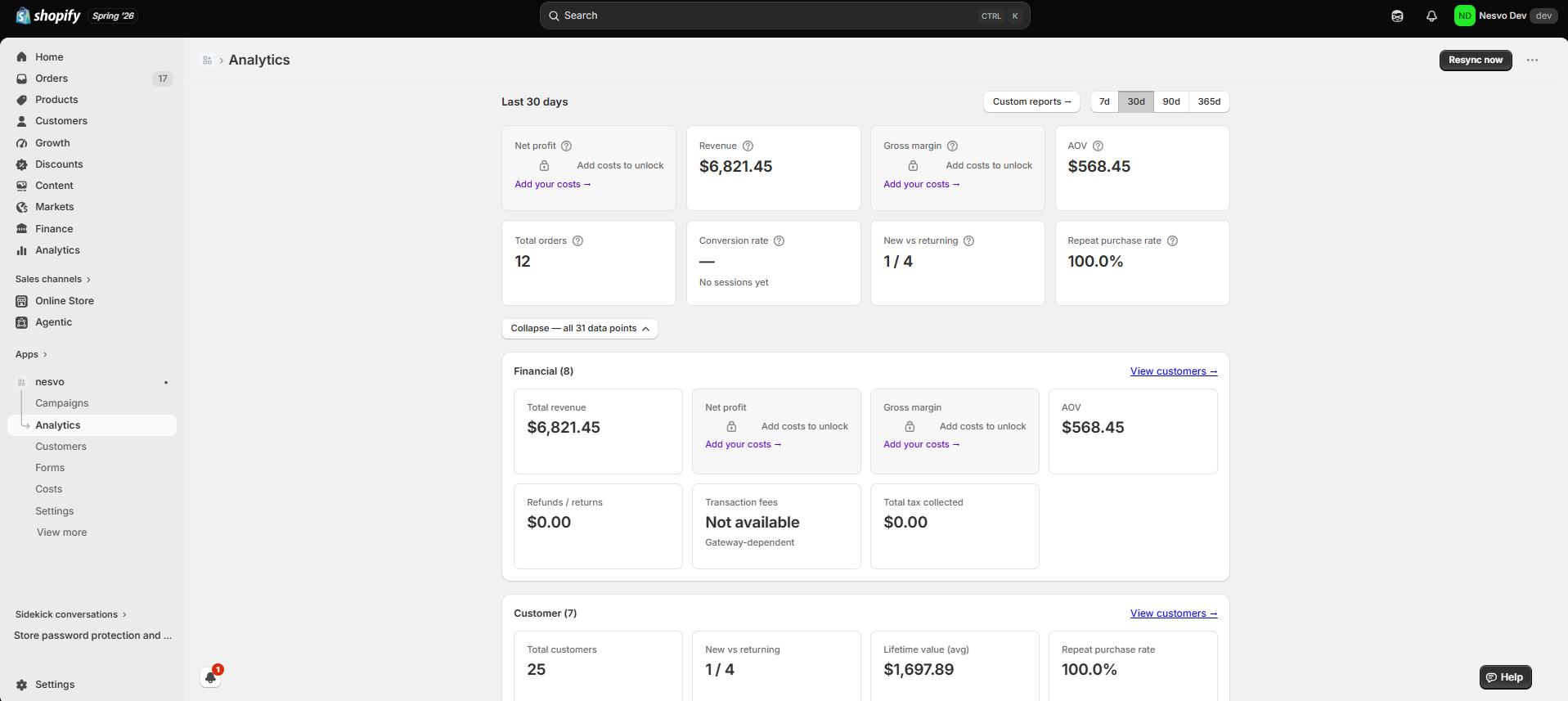Show Net profit help tooltip icon
The height and width of the screenshot is (701, 1568).
click(x=566, y=146)
